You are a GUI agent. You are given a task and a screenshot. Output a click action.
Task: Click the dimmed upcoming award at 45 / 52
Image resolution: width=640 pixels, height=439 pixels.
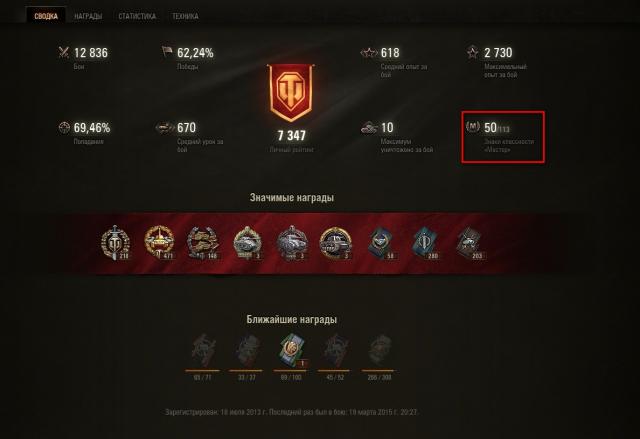tap(336, 350)
